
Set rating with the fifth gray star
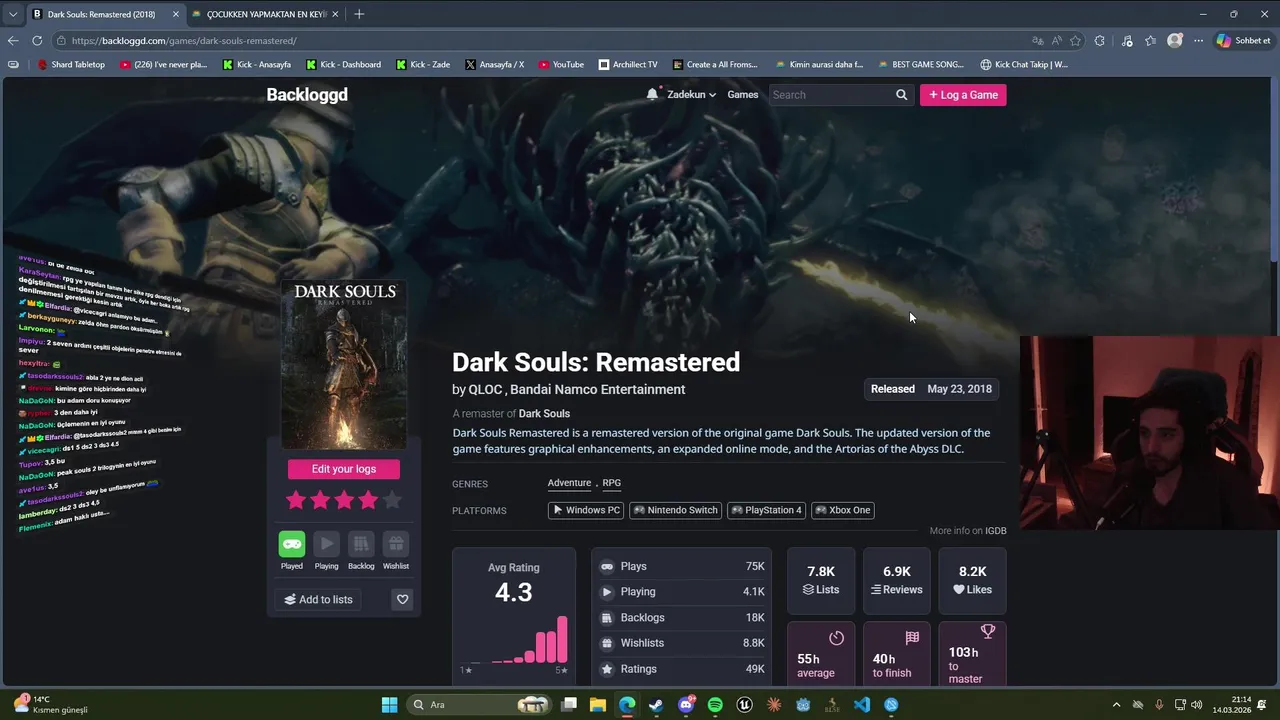pyautogui.click(x=392, y=500)
